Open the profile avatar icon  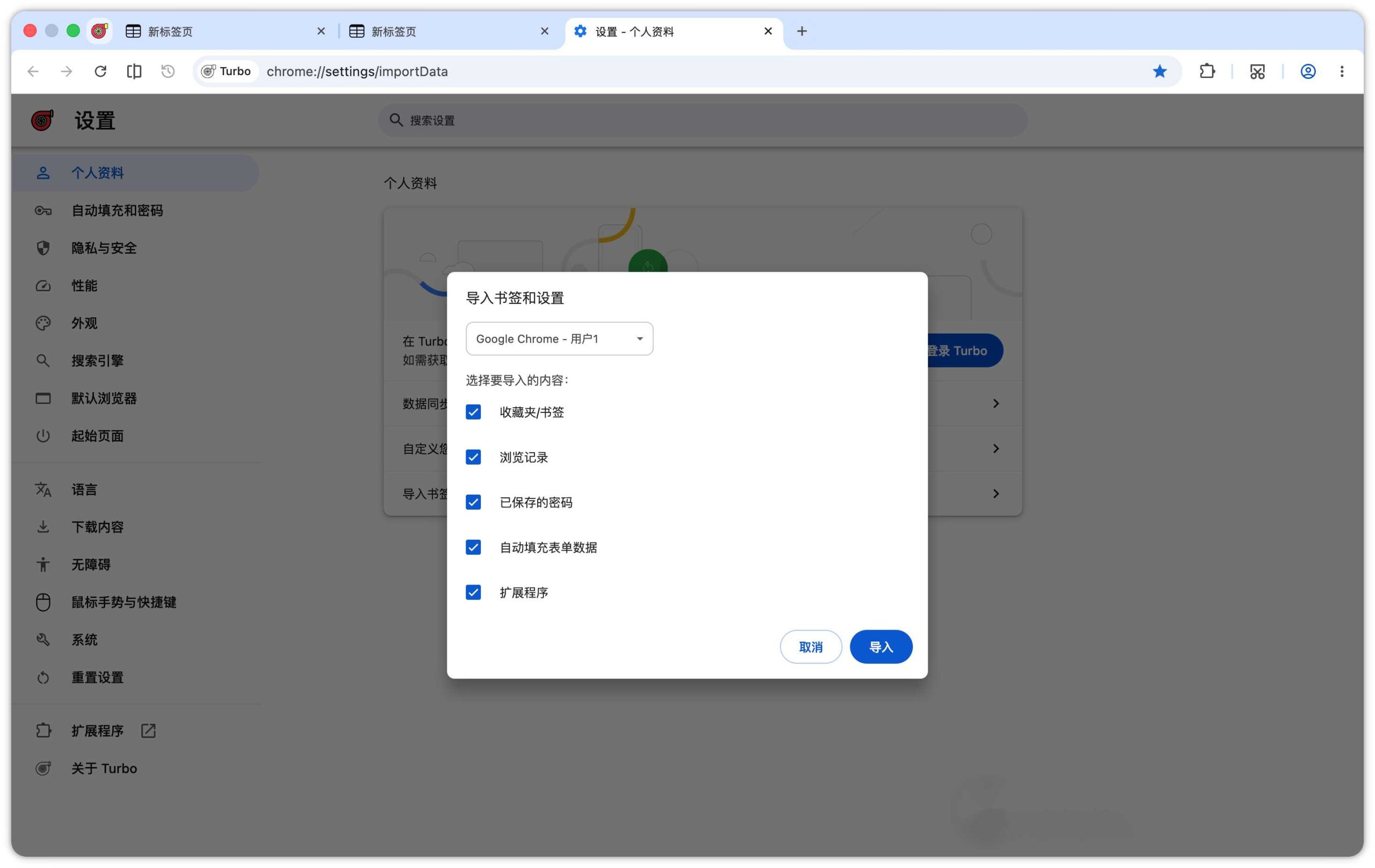tap(1308, 71)
